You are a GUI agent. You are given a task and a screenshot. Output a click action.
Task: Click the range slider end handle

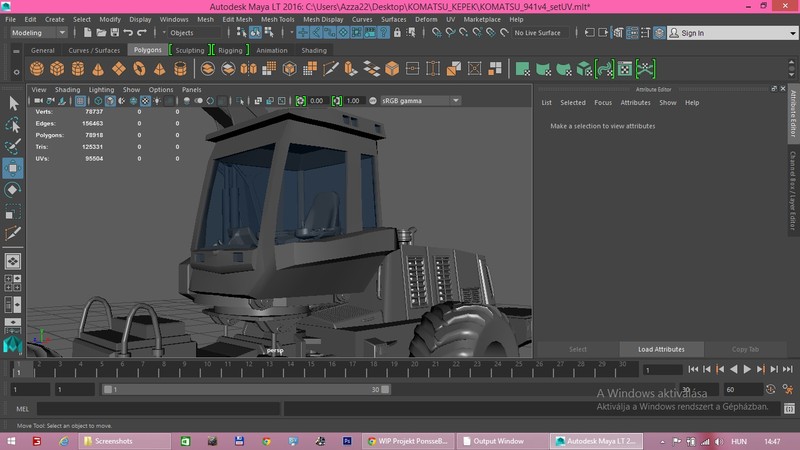pyautogui.click(x=385, y=389)
